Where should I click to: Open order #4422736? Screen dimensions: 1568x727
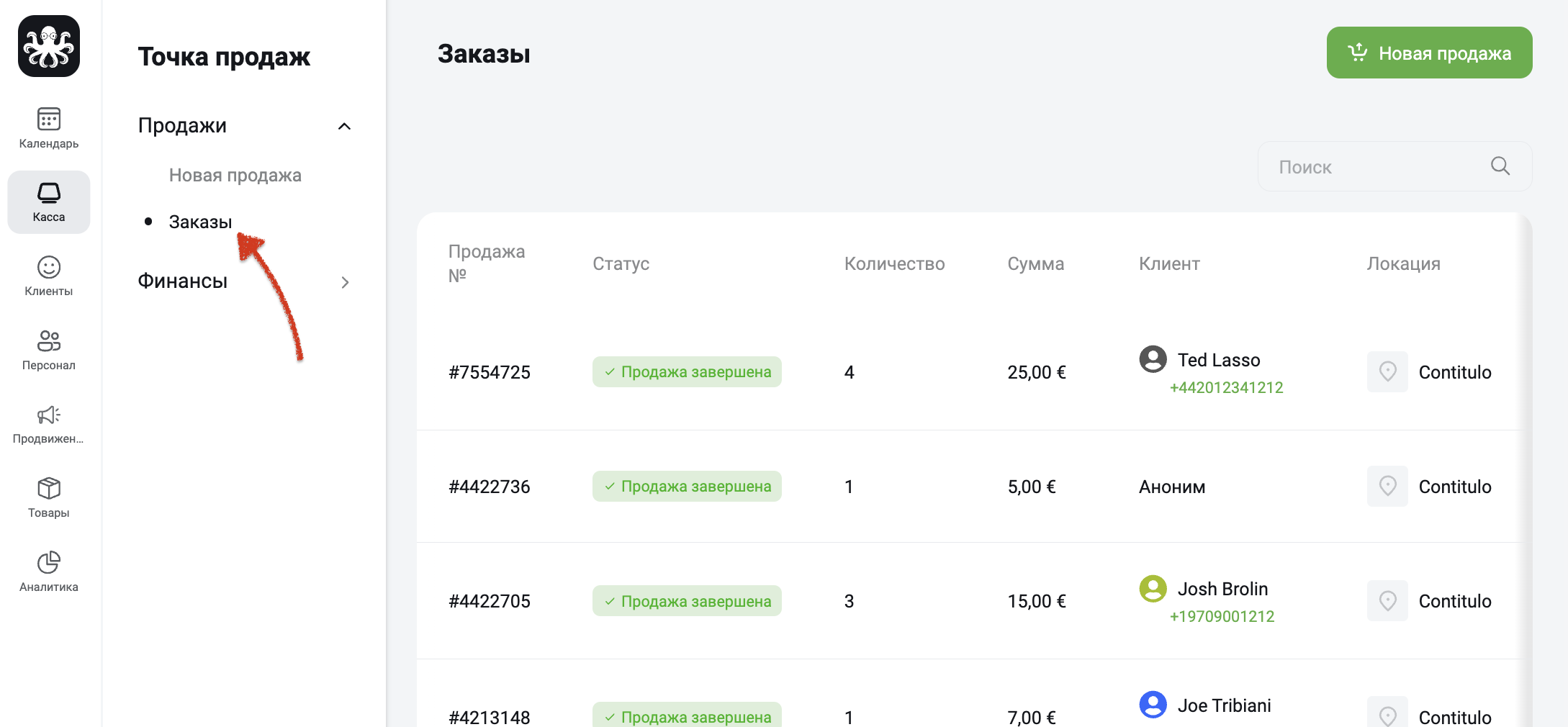point(490,487)
